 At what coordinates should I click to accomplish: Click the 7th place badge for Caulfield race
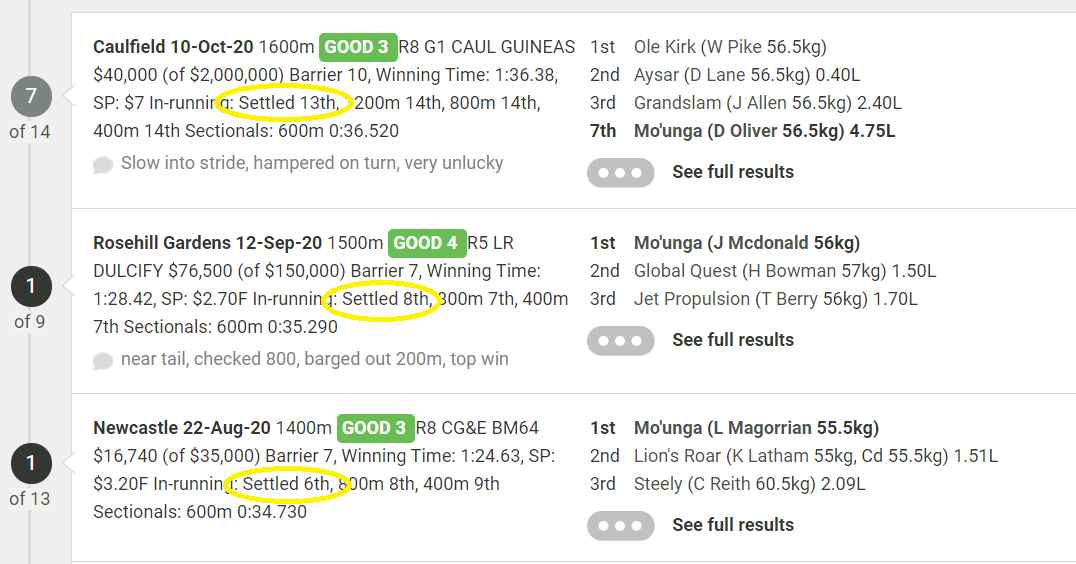pos(31,96)
